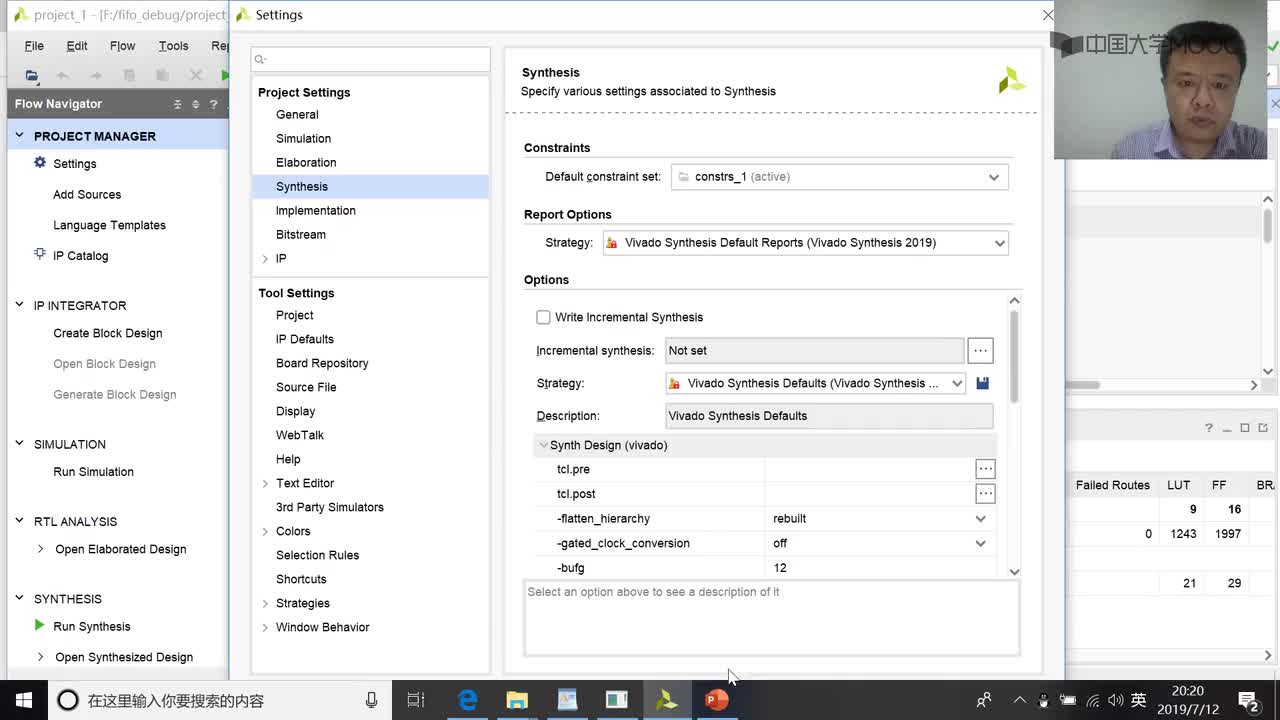This screenshot has width=1280, height=720.
Task: Open tcl.post file browser ellipsis
Action: pyautogui.click(x=985, y=493)
